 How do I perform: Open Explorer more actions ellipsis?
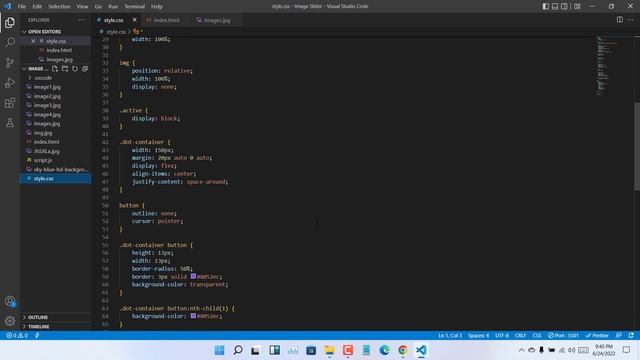click(81, 20)
